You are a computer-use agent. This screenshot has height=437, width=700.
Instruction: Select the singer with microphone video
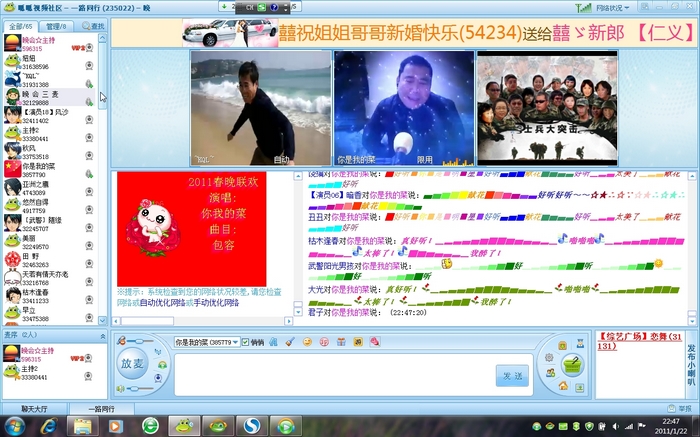coord(404,108)
